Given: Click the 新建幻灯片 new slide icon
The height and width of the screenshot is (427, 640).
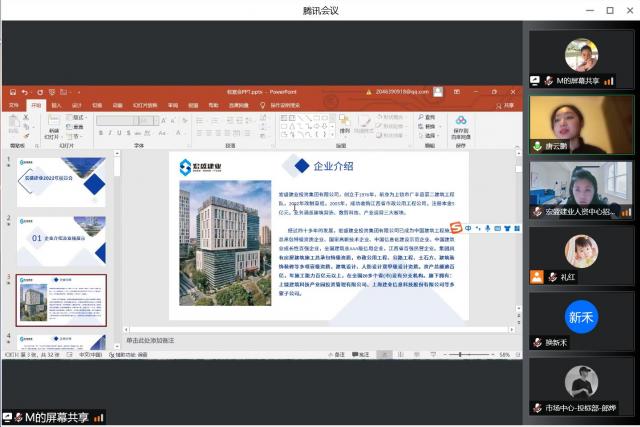Looking at the screenshot, I should click(x=53, y=123).
